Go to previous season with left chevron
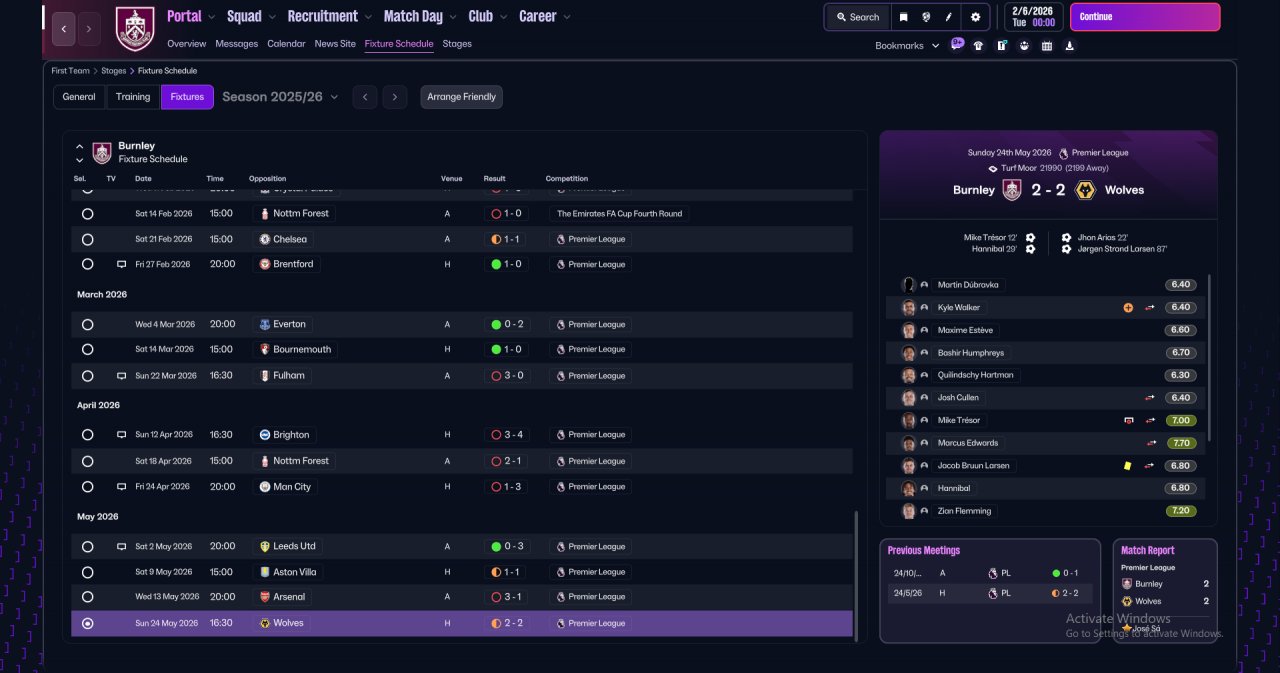This screenshot has height=673, width=1280. [365, 97]
